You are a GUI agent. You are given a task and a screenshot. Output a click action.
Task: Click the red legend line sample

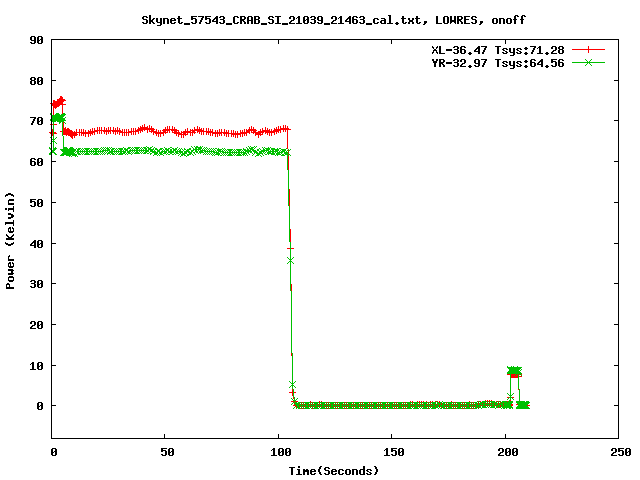point(588,50)
